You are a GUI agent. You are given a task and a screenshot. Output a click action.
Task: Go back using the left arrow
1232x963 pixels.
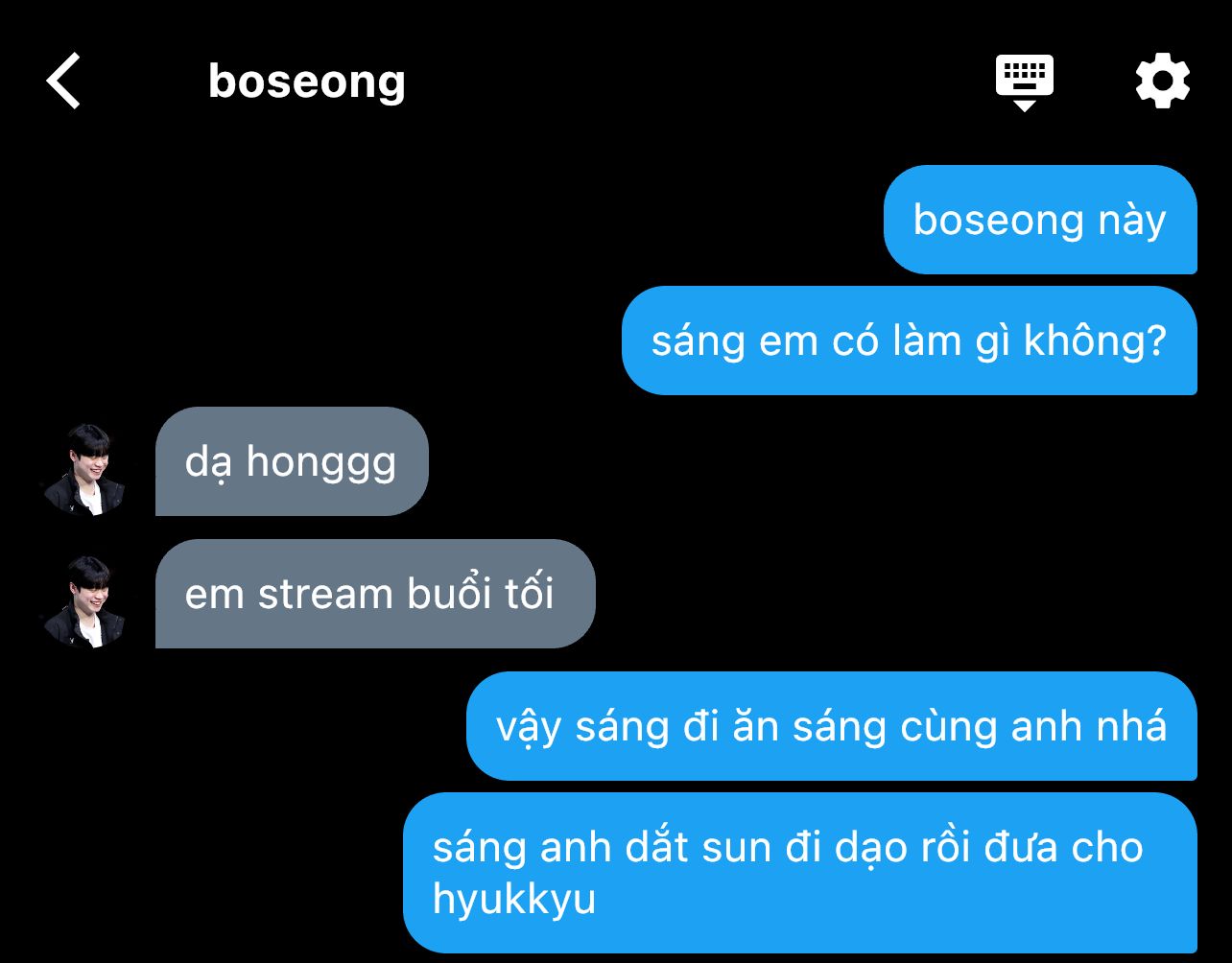pyautogui.click(x=63, y=82)
